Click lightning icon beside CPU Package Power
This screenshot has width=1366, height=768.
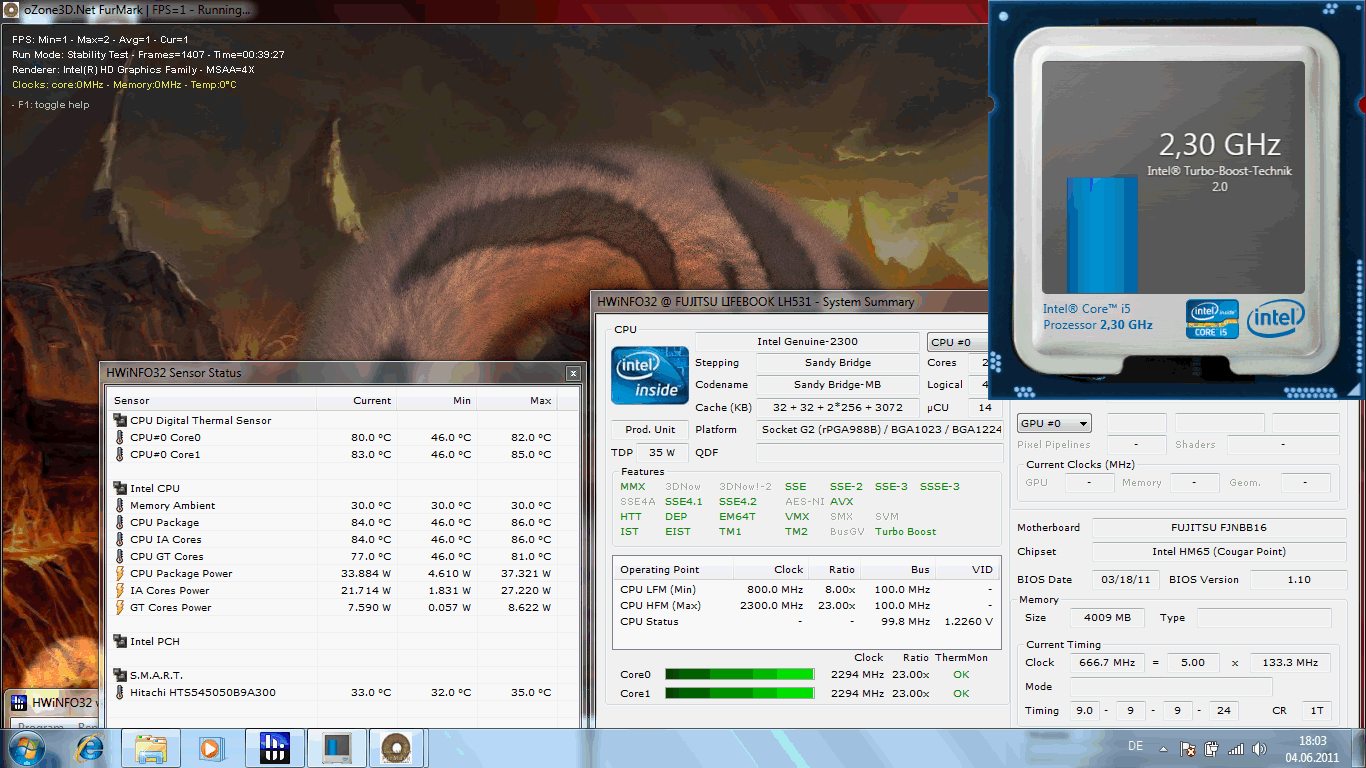120,574
